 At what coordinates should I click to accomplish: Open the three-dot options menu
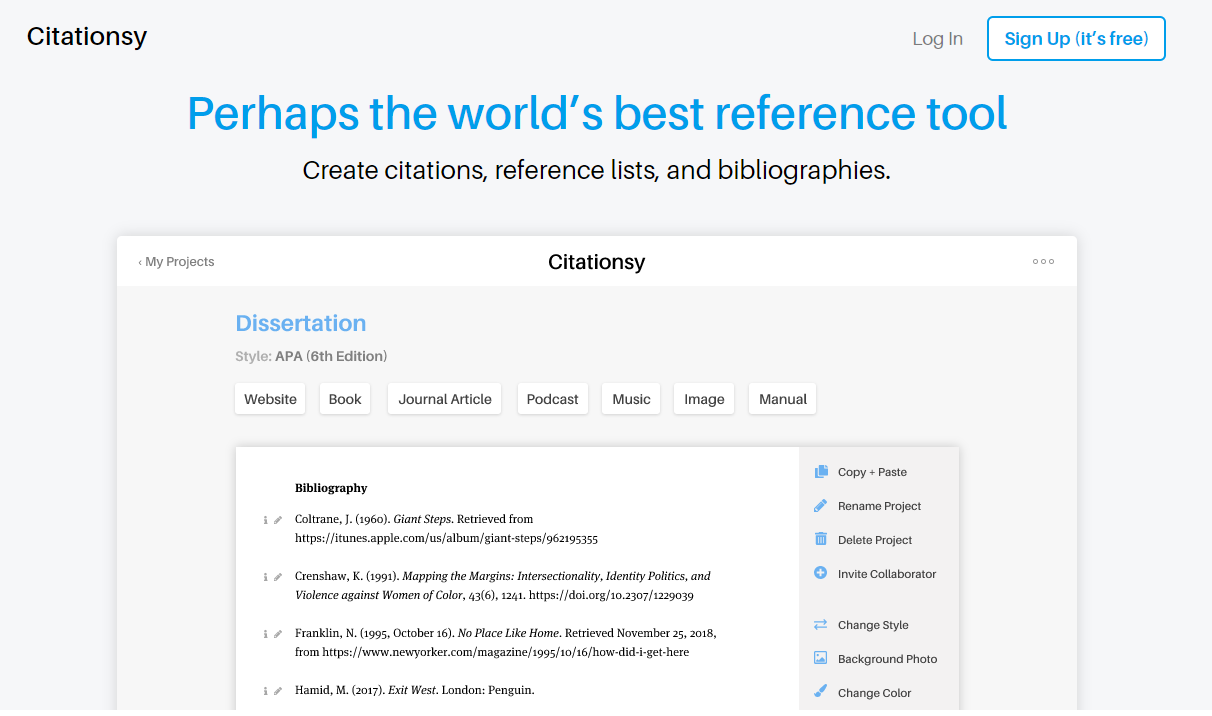[x=1043, y=262]
